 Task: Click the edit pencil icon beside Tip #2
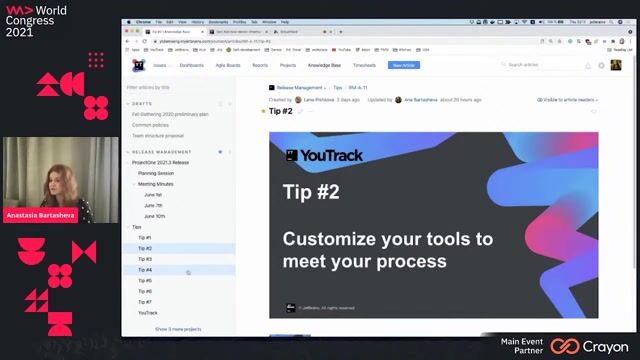pyautogui.click(x=300, y=111)
